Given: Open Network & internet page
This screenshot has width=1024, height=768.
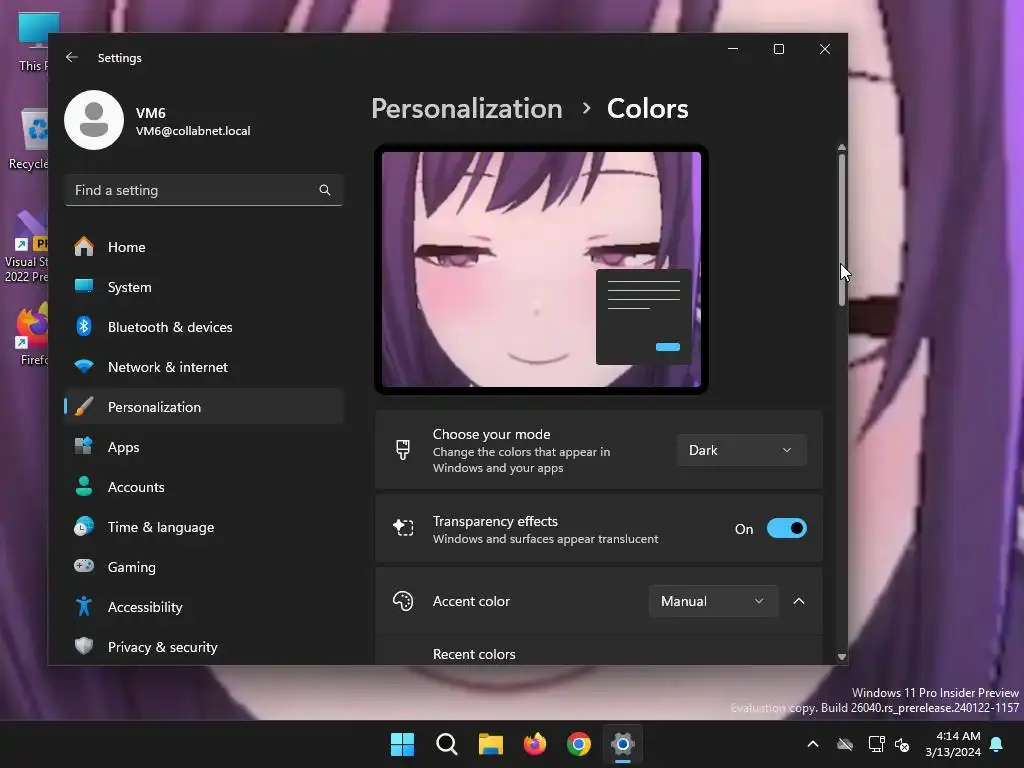Looking at the screenshot, I should click(x=204, y=366).
